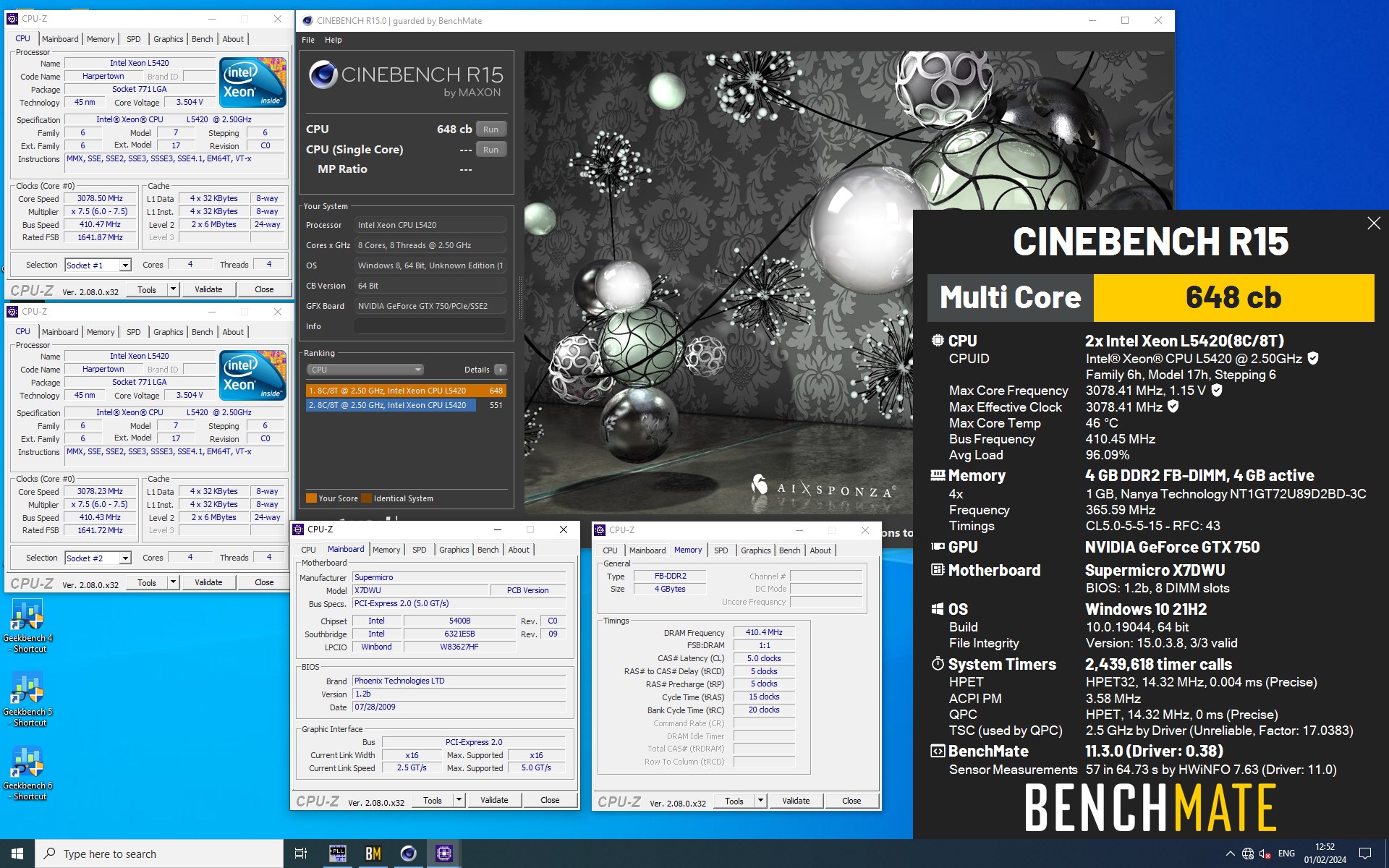Open Help menu in Cinebench
This screenshot has height=868, width=1389.
(334, 40)
